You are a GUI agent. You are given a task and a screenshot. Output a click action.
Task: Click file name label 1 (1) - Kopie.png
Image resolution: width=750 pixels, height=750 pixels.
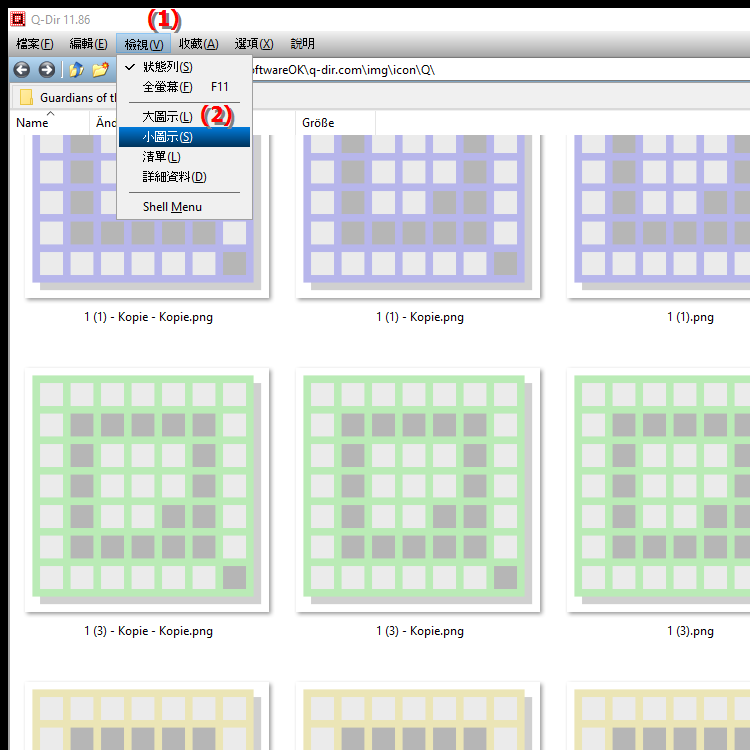coord(419,317)
